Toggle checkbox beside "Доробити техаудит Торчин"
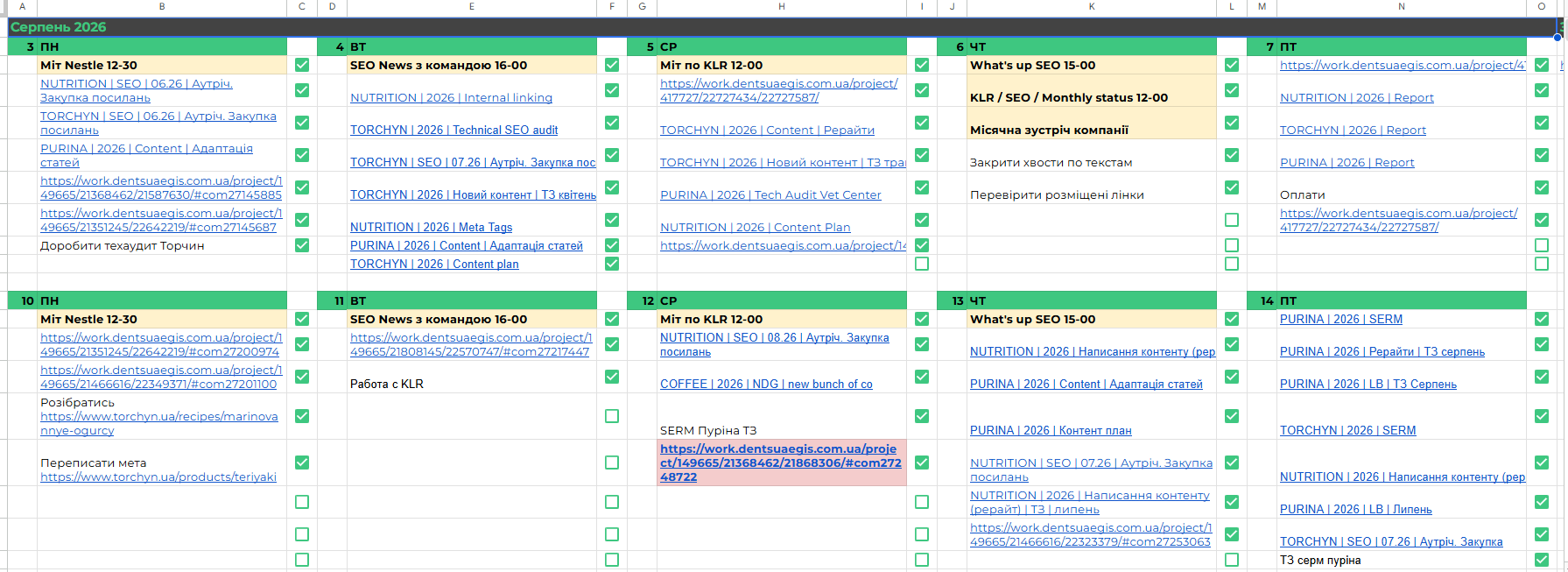Viewport: 1568px width, 572px height. (302, 245)
